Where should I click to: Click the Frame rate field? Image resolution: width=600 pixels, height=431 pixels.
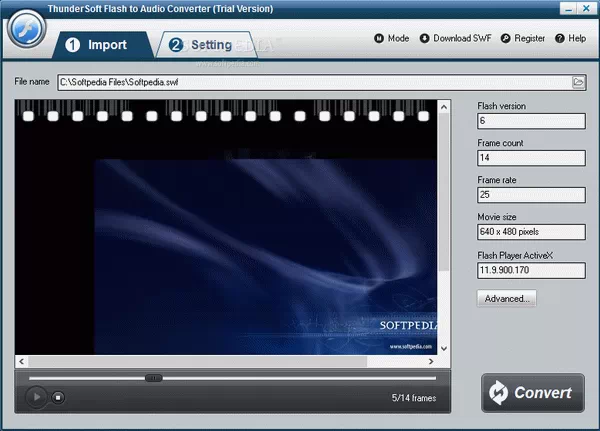click(531, 195)
